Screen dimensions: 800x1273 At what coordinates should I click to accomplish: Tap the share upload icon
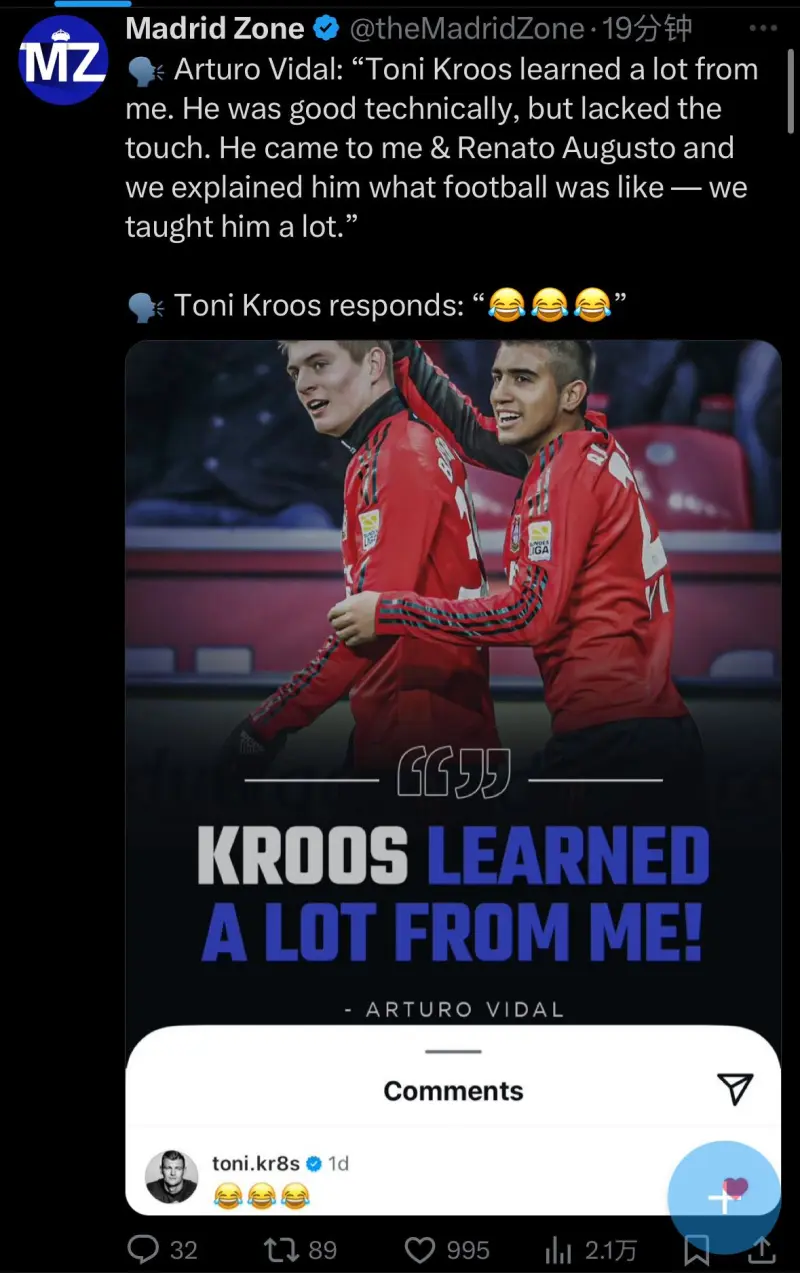(x=762, y=1249)
